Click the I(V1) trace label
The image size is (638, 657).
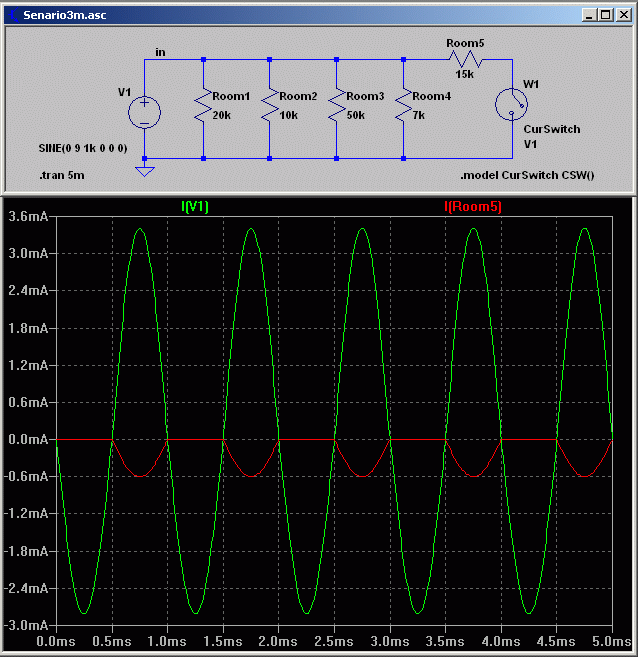click(195, 206)
